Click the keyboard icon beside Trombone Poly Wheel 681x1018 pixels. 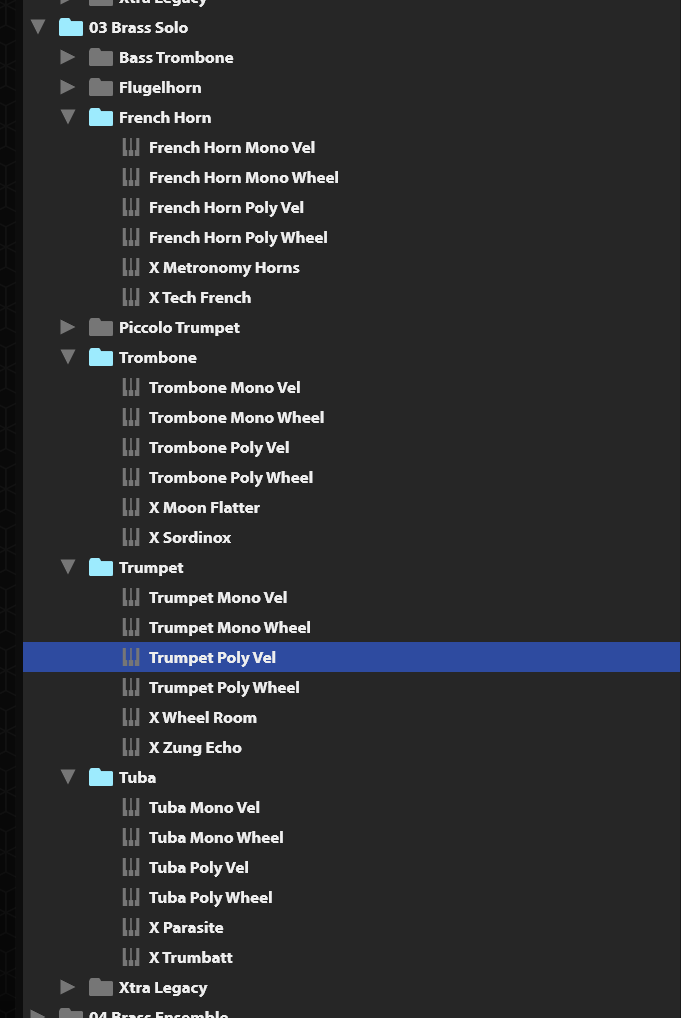[x=131, y=477]
